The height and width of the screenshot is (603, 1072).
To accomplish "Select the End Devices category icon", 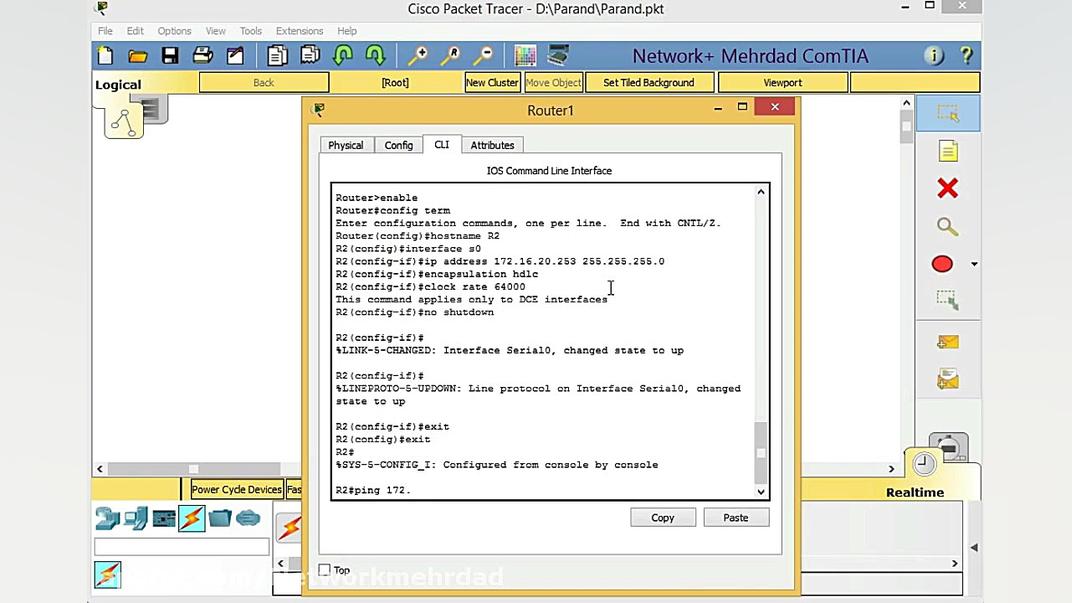I will click(136, 518).
